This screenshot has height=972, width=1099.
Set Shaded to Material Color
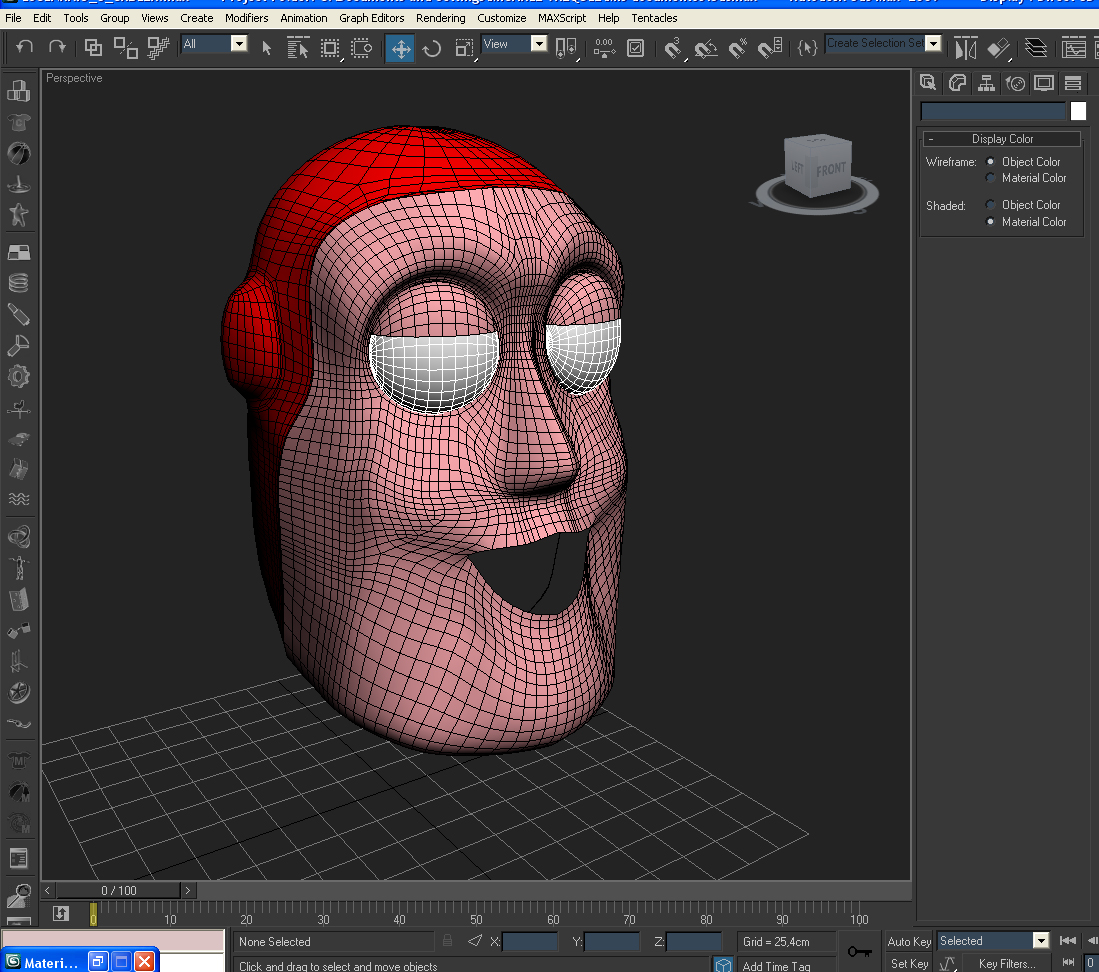[x=990, y=221]
